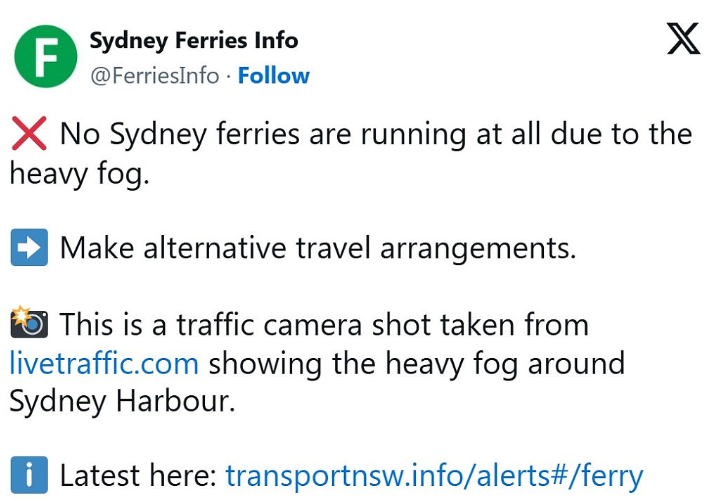
Task: Click the 'heavy fog.' text line
Action: click(x=80, y=175)
